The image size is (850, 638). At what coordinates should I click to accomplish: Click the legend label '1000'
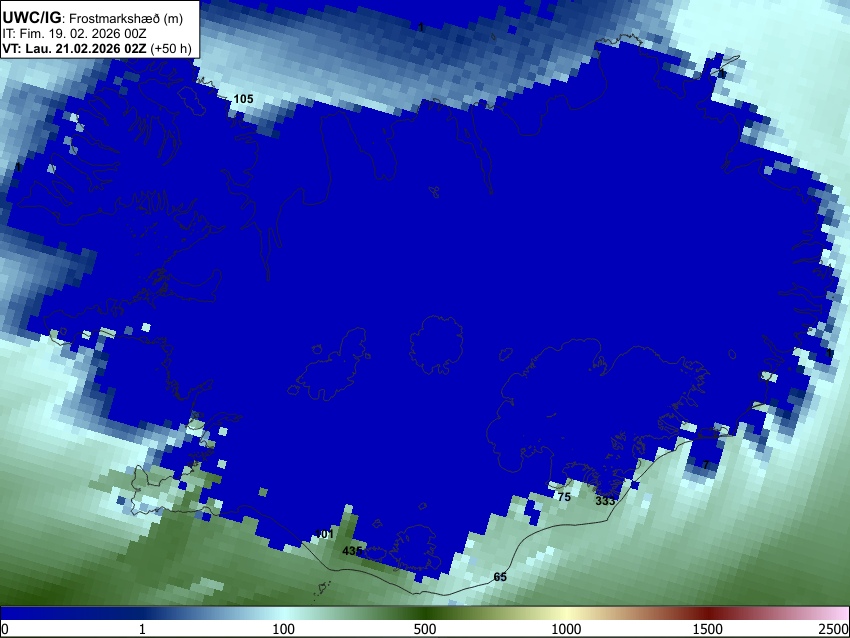[x=566, y=629]
